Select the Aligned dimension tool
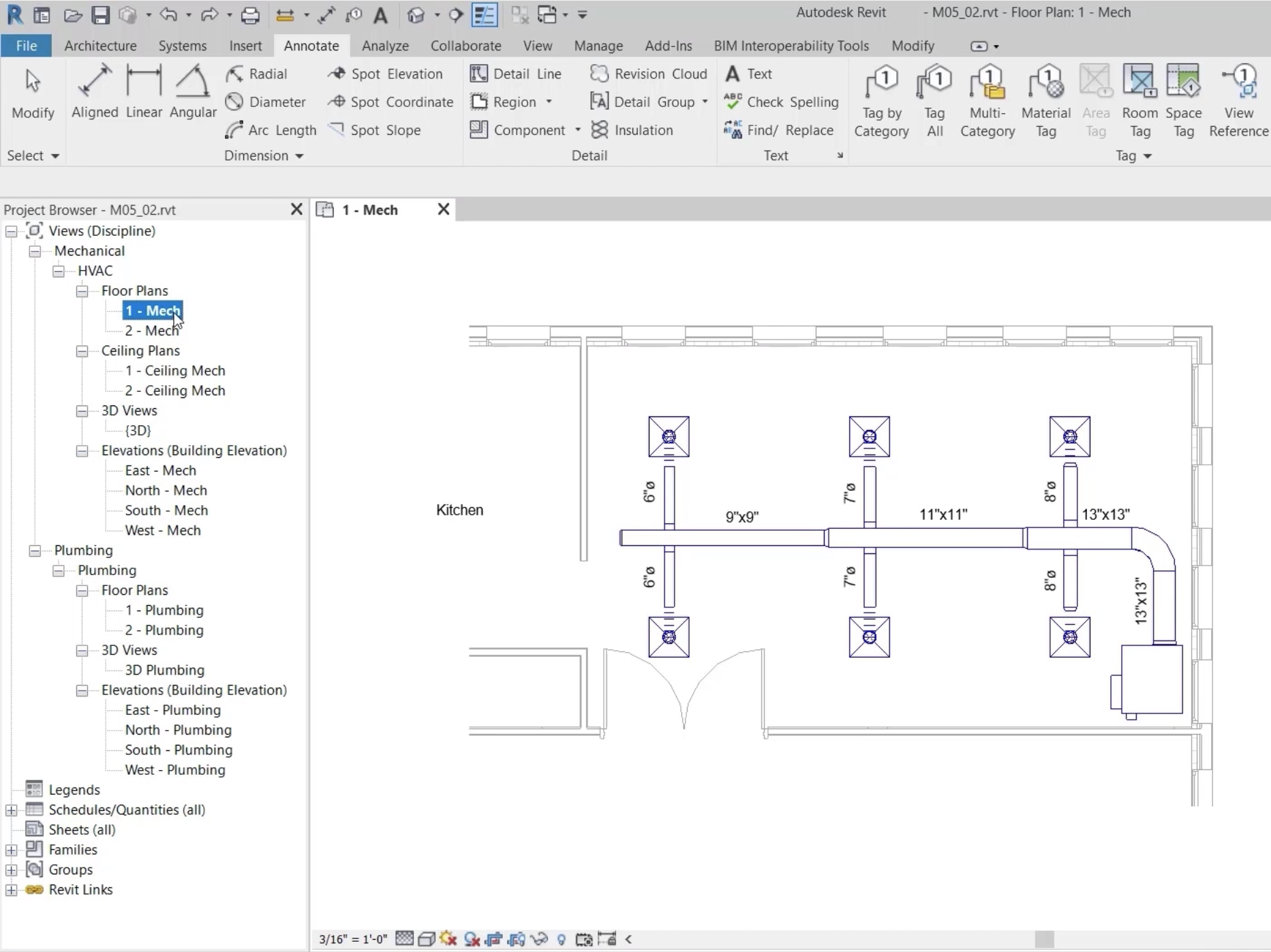 [x=95, y=92]
